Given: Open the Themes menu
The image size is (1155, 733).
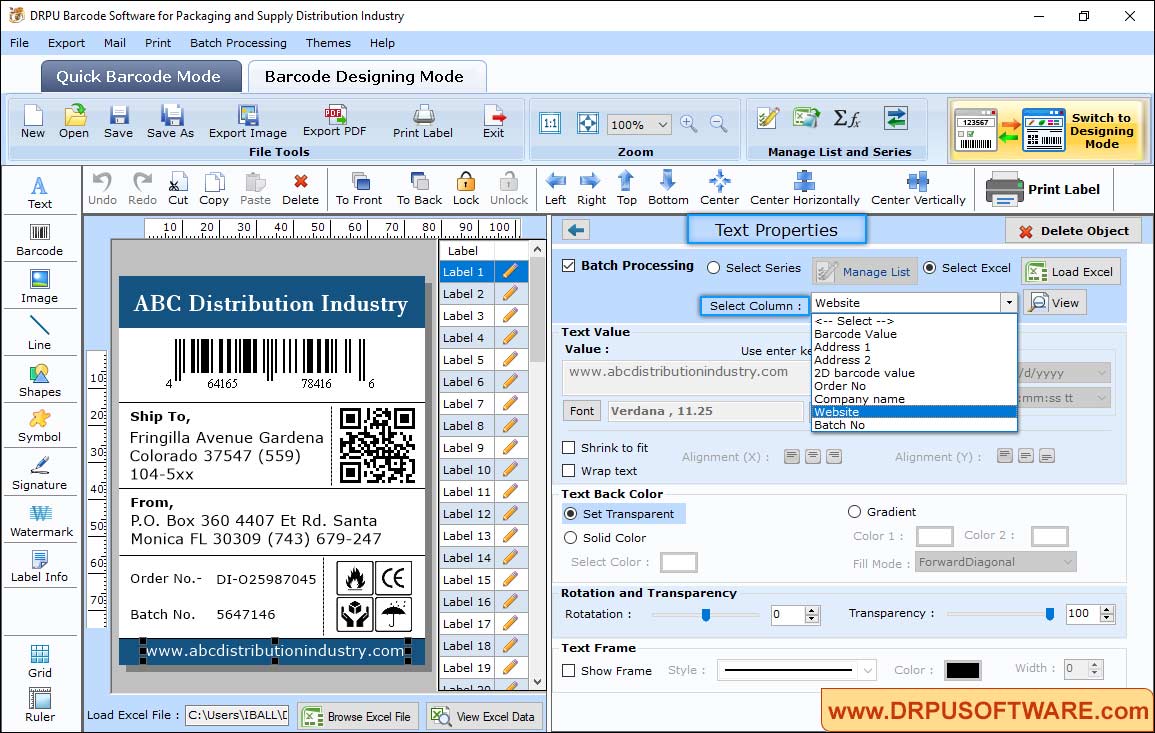Looking at the screenshot, I should click(x=328, y=43).
